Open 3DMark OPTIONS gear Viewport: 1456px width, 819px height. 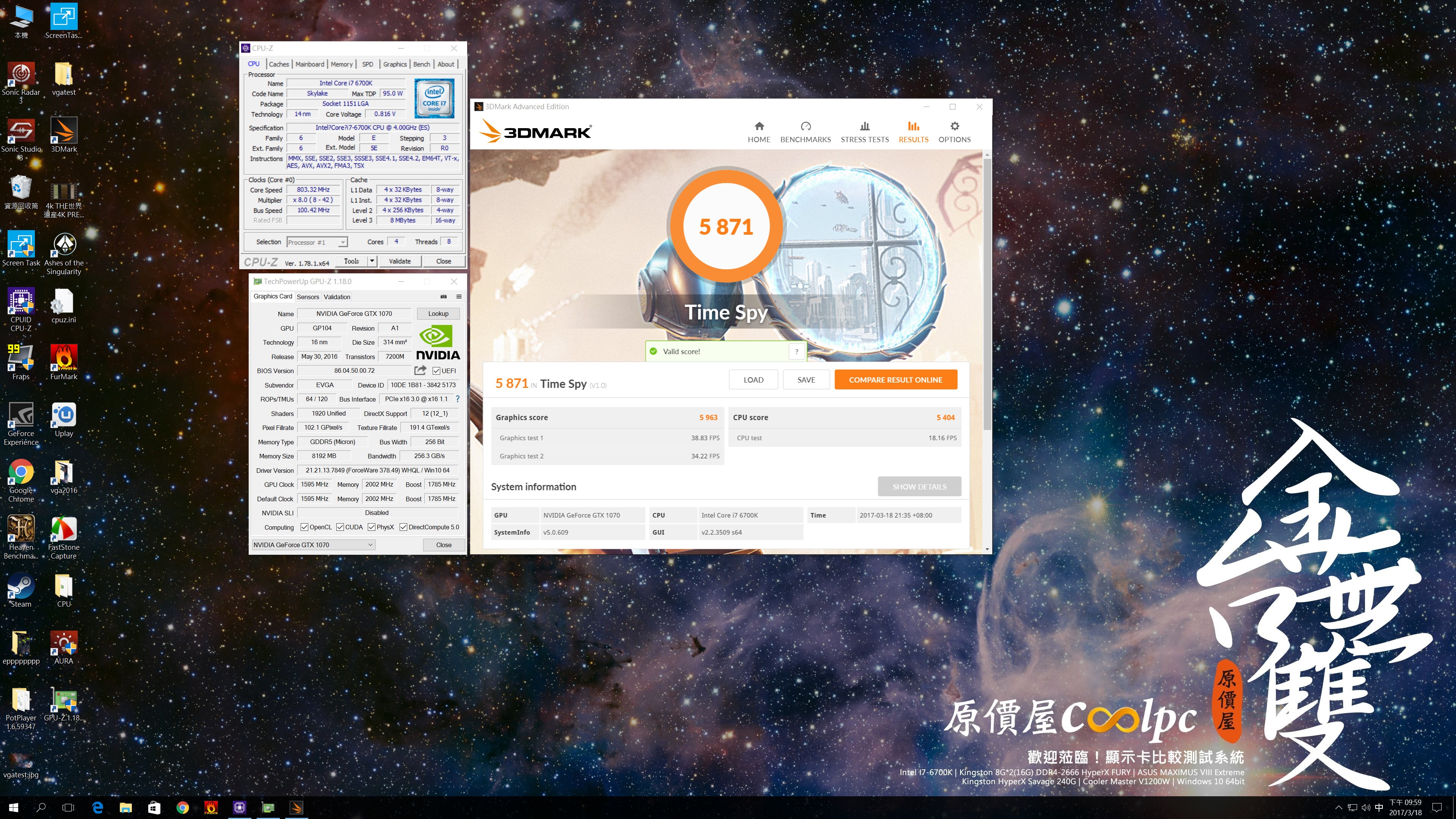[954, 132]
